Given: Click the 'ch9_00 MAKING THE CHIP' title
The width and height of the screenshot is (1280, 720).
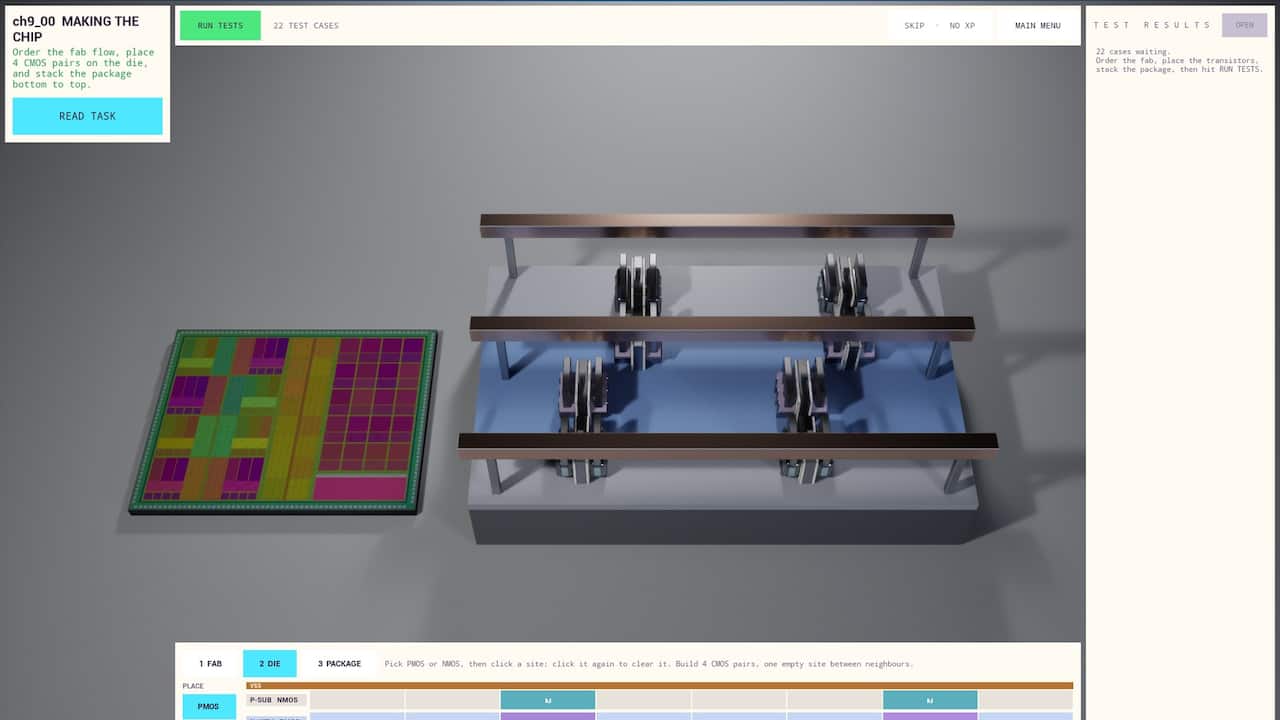Looking at the screenshot, I should tap(76, 29).
